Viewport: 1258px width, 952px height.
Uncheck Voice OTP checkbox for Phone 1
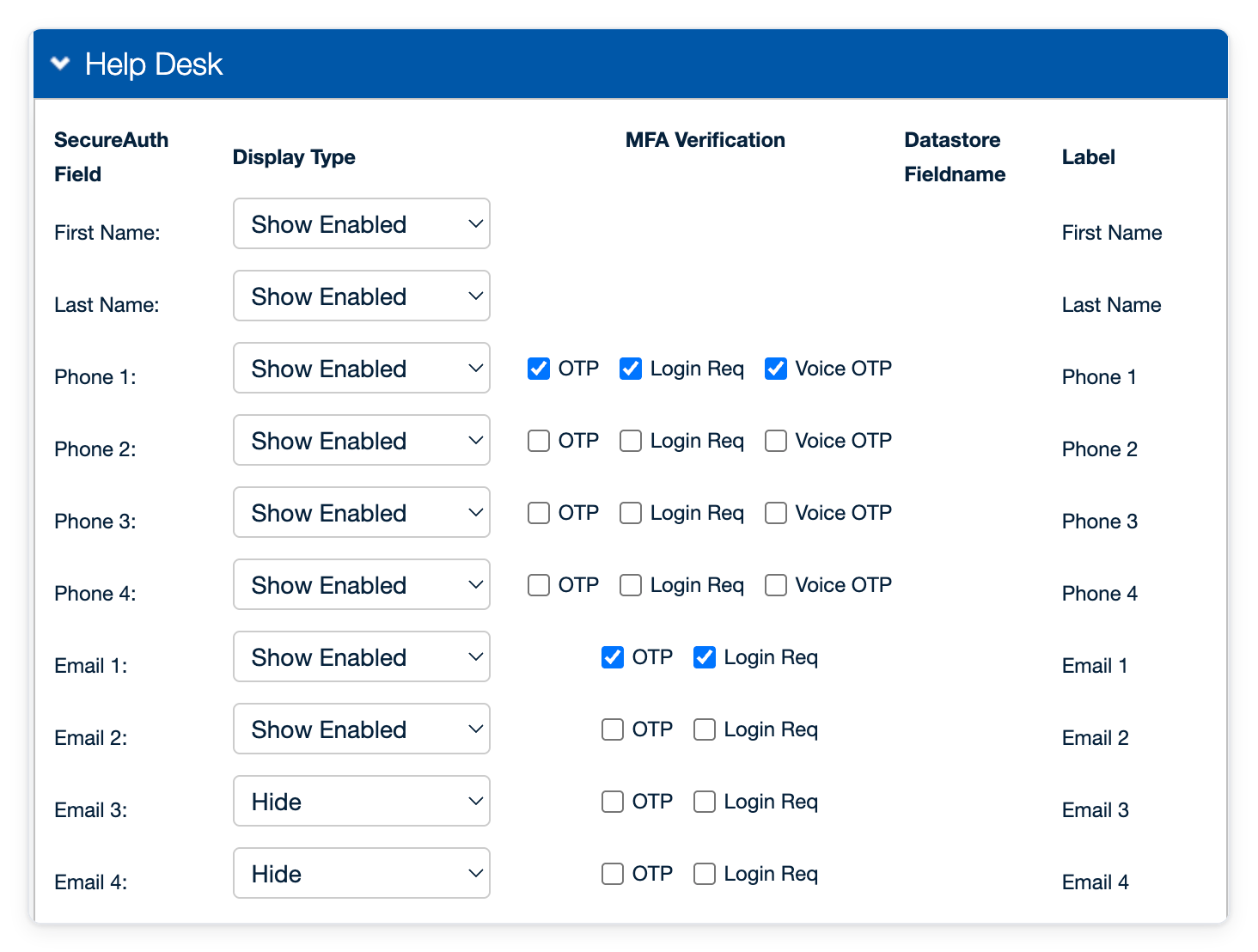(x=776, y=369)
